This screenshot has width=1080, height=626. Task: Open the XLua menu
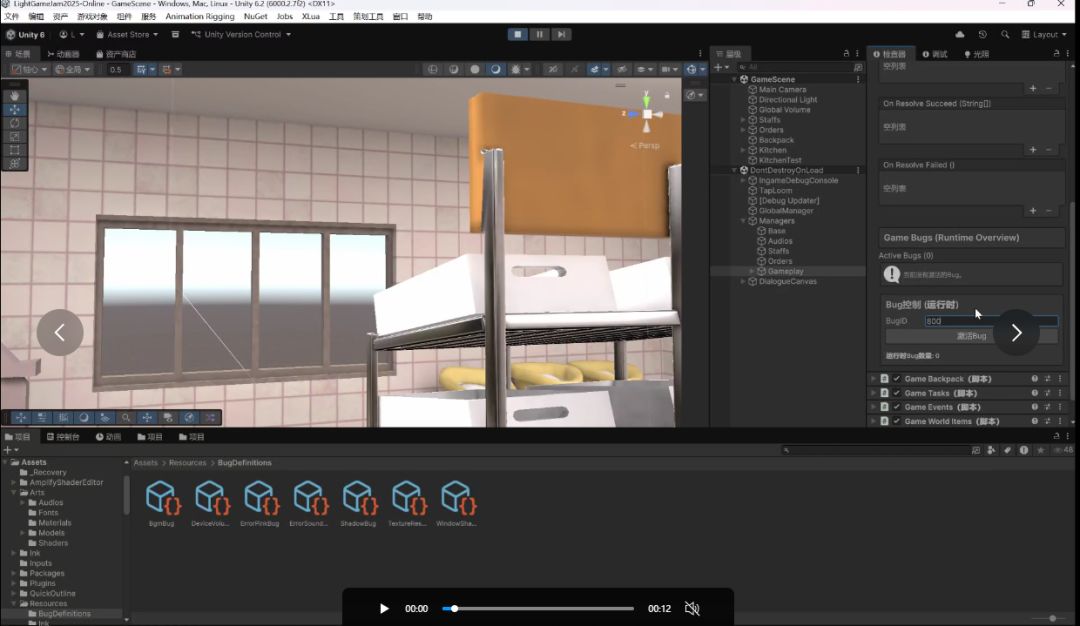click(x=311, y=17)
